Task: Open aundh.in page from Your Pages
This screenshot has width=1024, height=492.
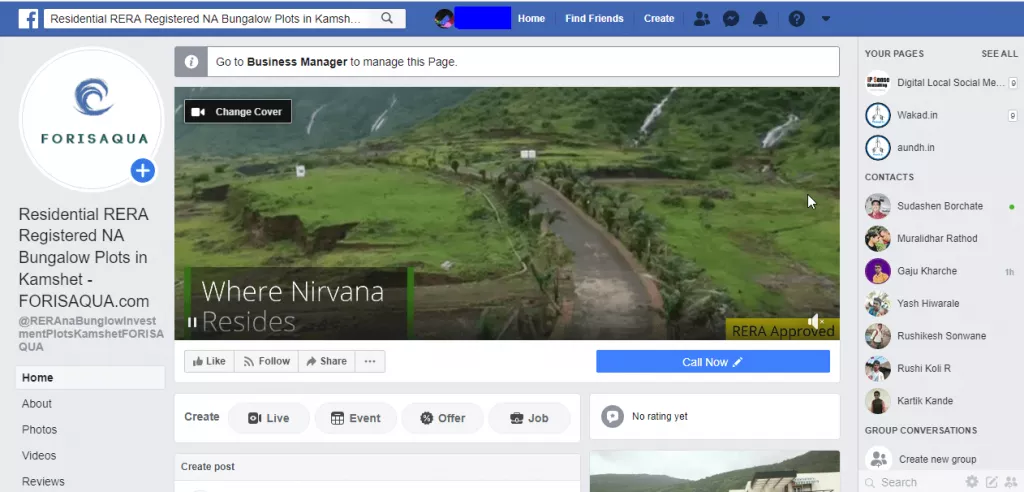Action: pyautogui.click(x=941, y=148)
